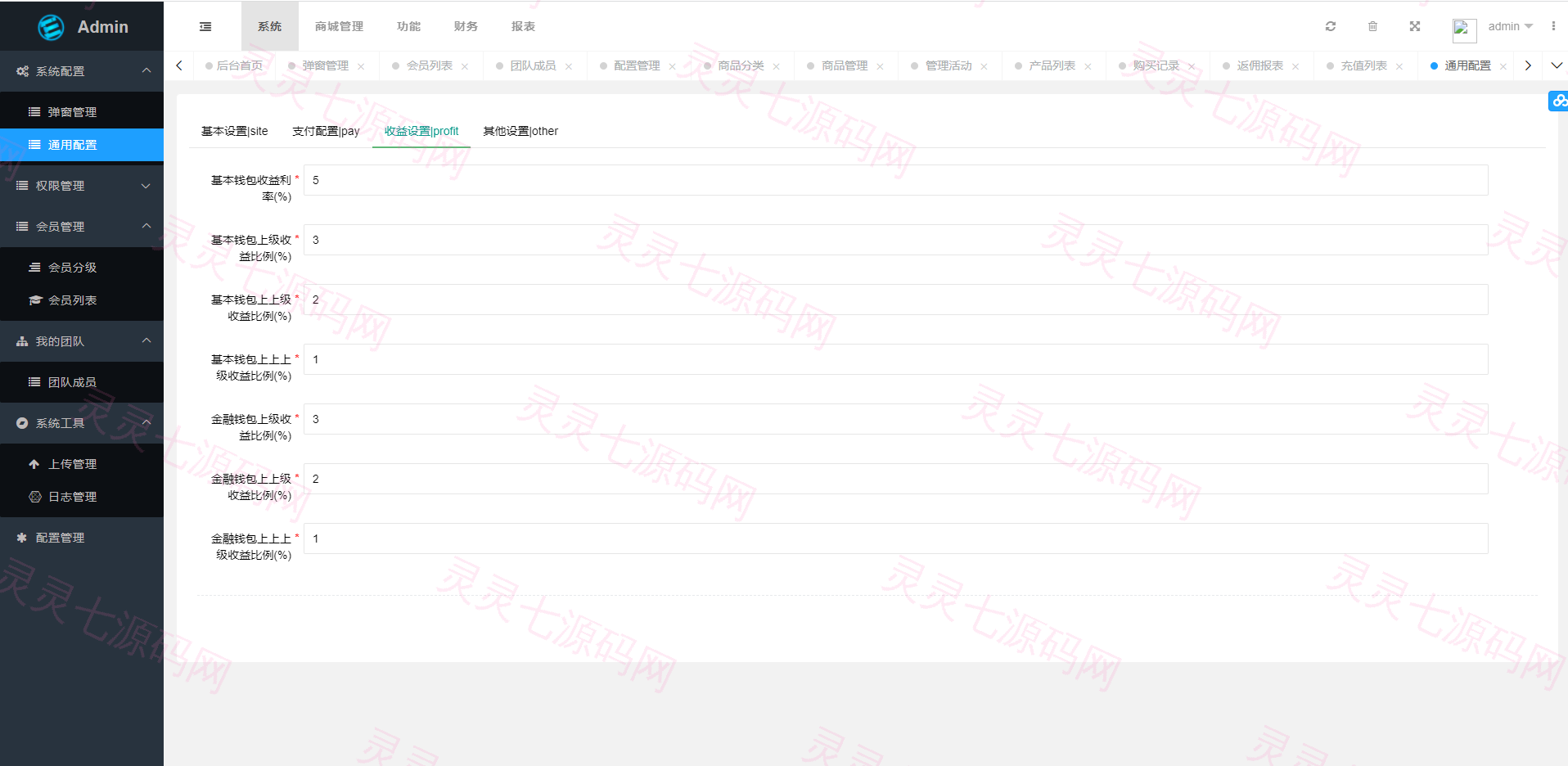Viewport: 1568px width, 766px height.
Task: Open the admin avatar image
Action: [x=1464, y=30]
